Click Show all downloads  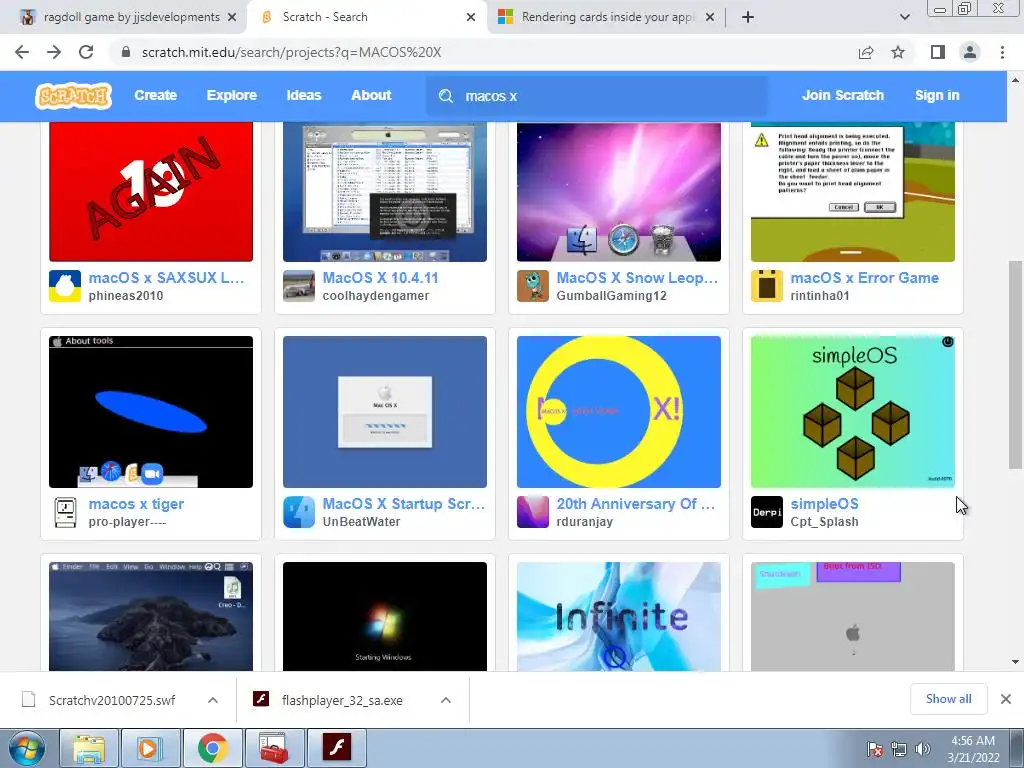click(948, 699)
